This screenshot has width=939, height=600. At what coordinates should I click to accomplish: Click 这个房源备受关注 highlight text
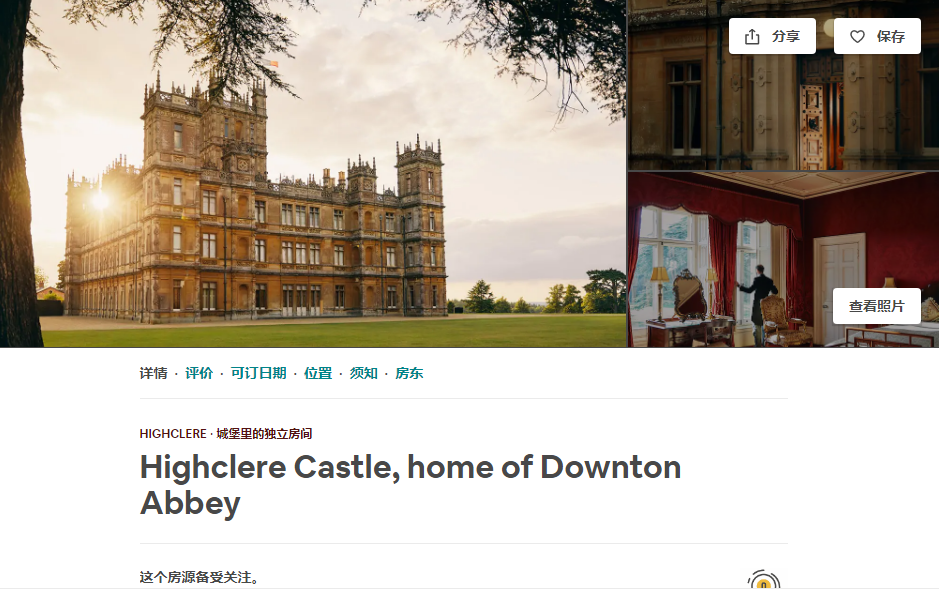point(199,577)
